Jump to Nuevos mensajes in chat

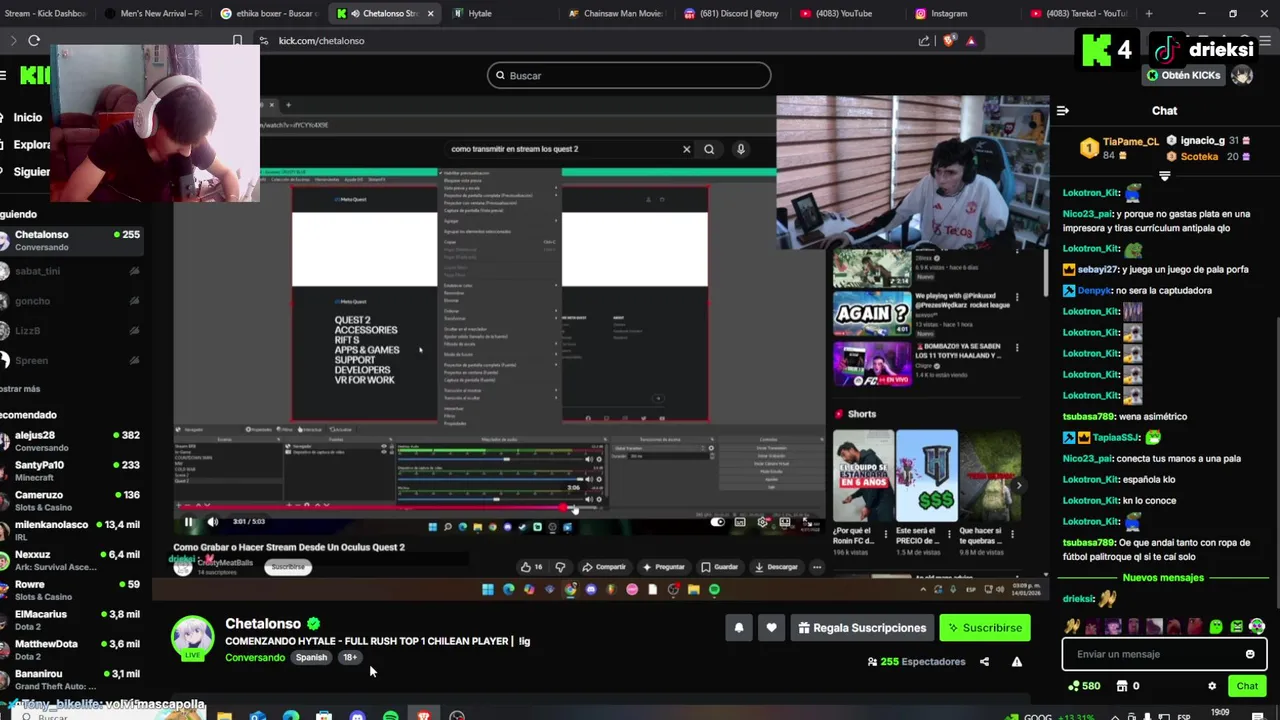pos(1163,578)
